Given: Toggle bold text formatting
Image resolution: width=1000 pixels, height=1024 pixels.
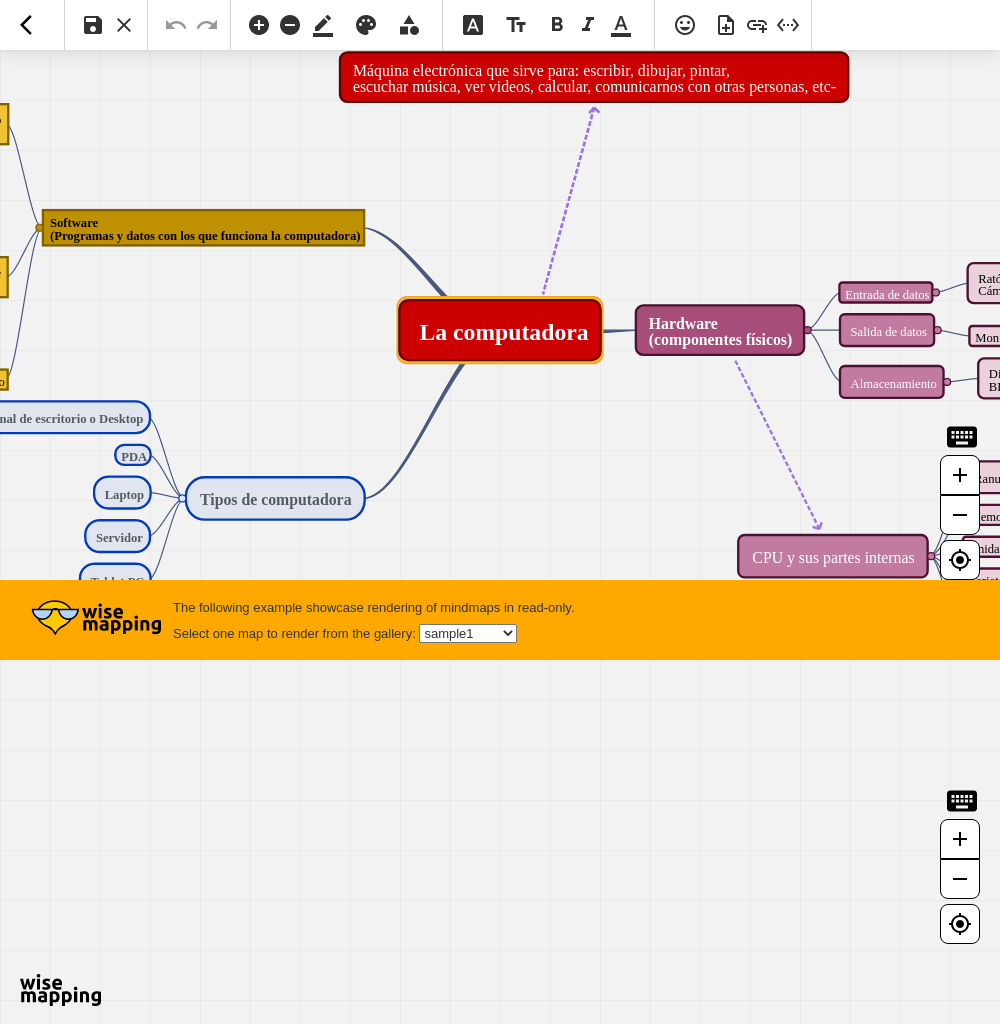Looking at the screenshot, I should pyautogui.click(x=556, y=25).
